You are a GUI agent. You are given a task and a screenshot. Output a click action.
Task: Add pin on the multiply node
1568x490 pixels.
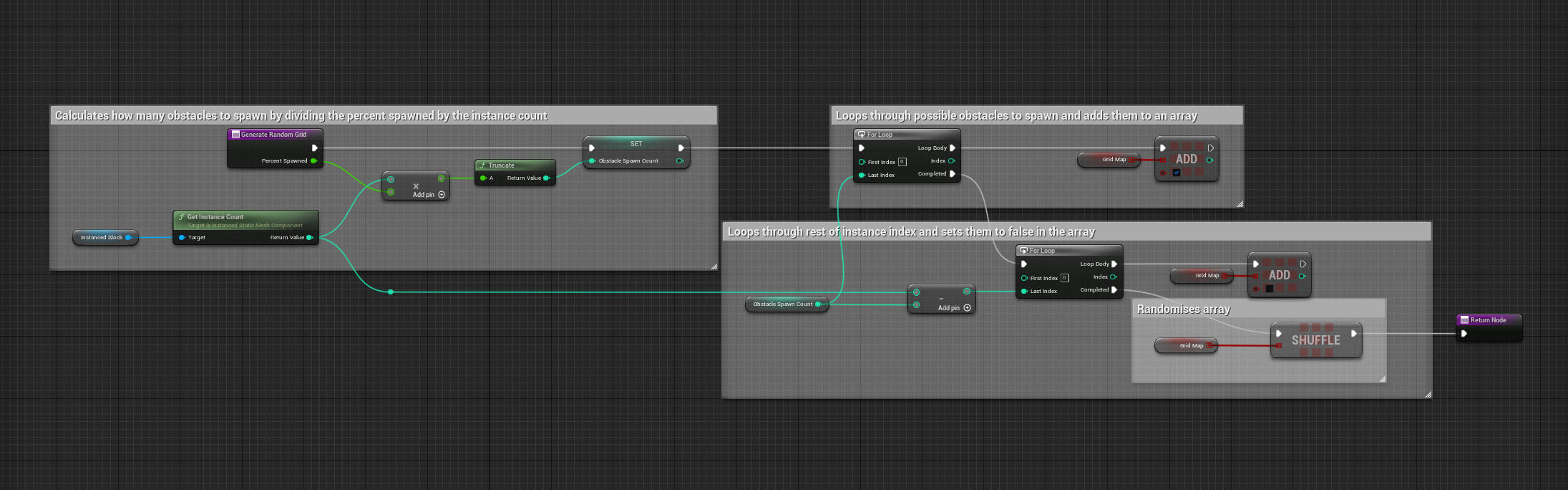[429, 195]
